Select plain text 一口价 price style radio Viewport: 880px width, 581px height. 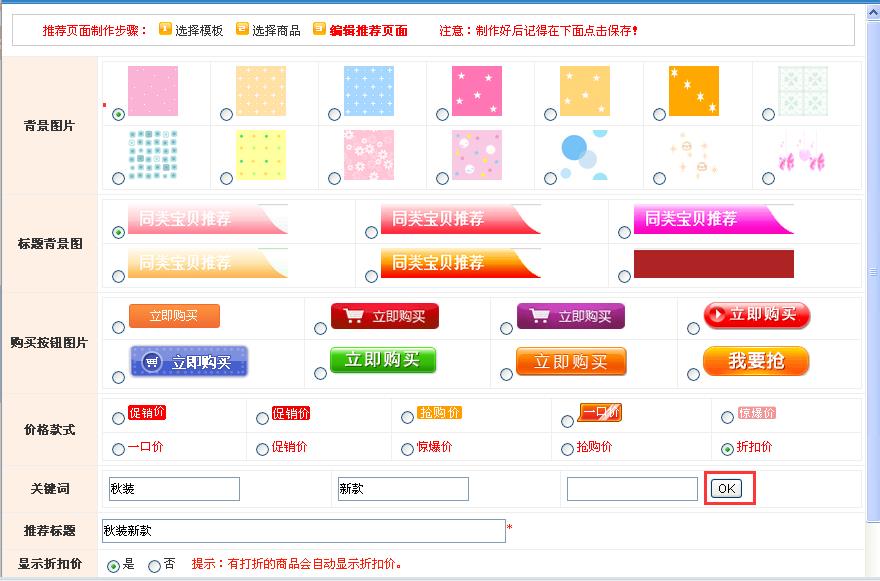[x=119, y=449]
